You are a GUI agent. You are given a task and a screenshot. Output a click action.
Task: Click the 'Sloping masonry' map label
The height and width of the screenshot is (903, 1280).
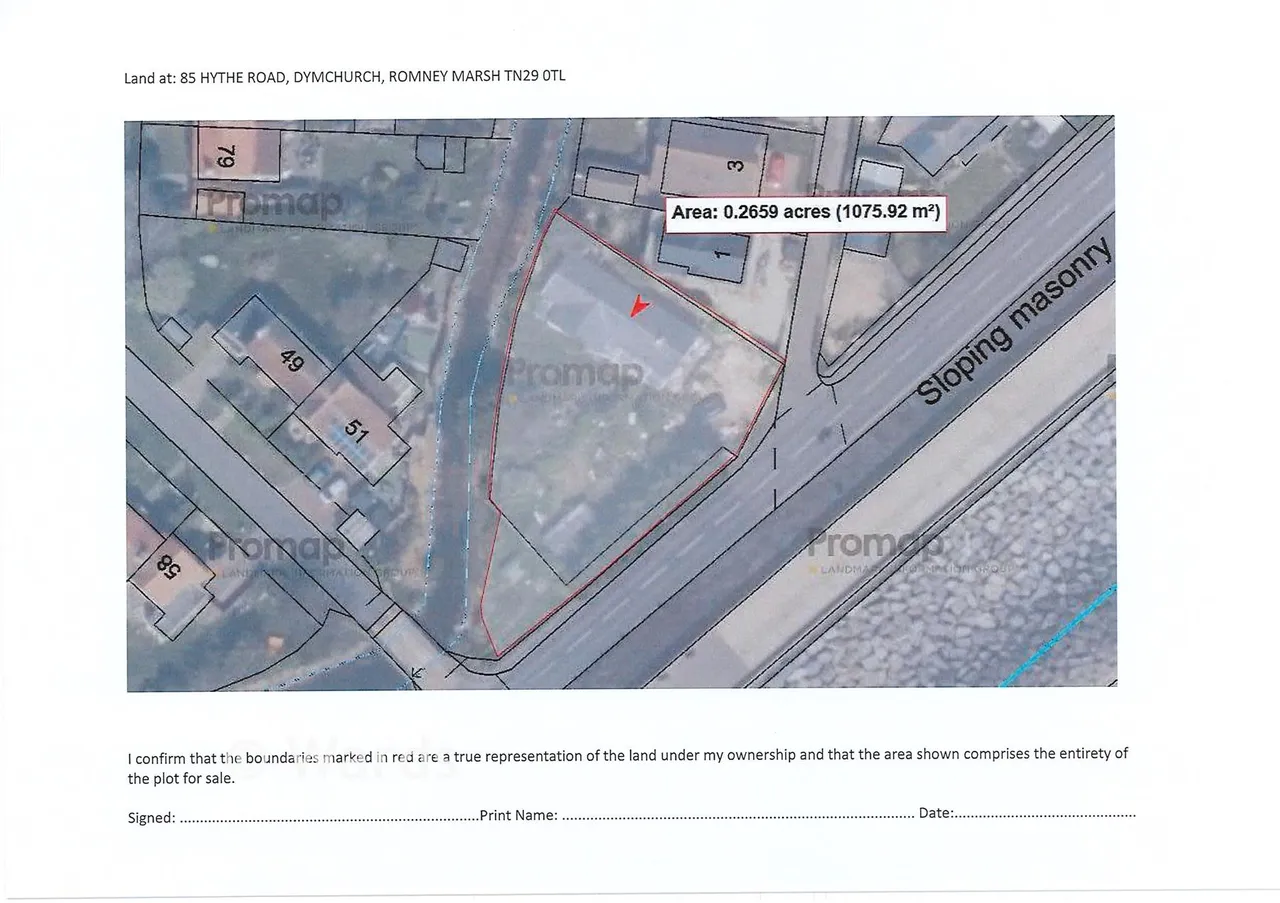(1014, 321)
